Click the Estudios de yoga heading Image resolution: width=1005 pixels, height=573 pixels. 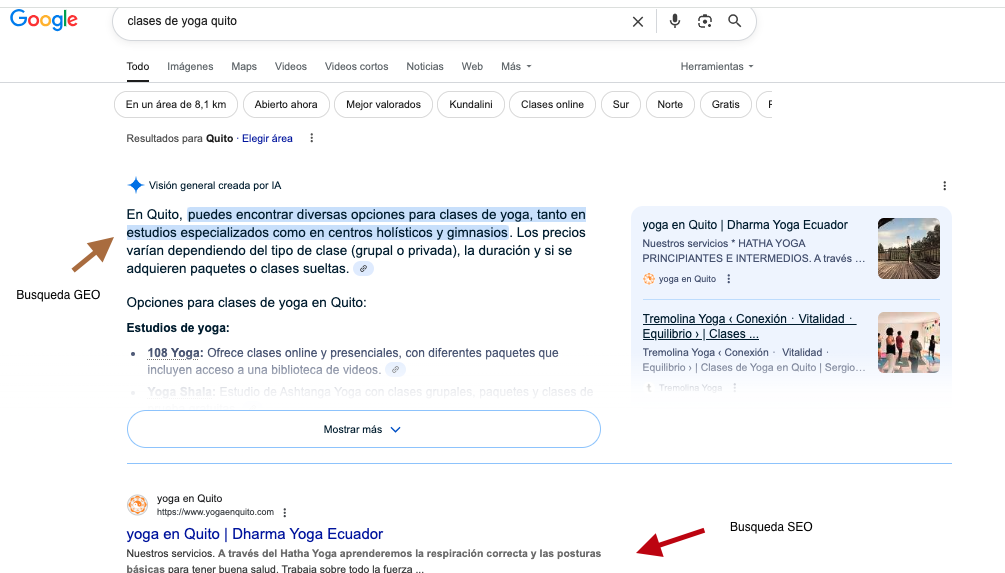pos(178,328)
